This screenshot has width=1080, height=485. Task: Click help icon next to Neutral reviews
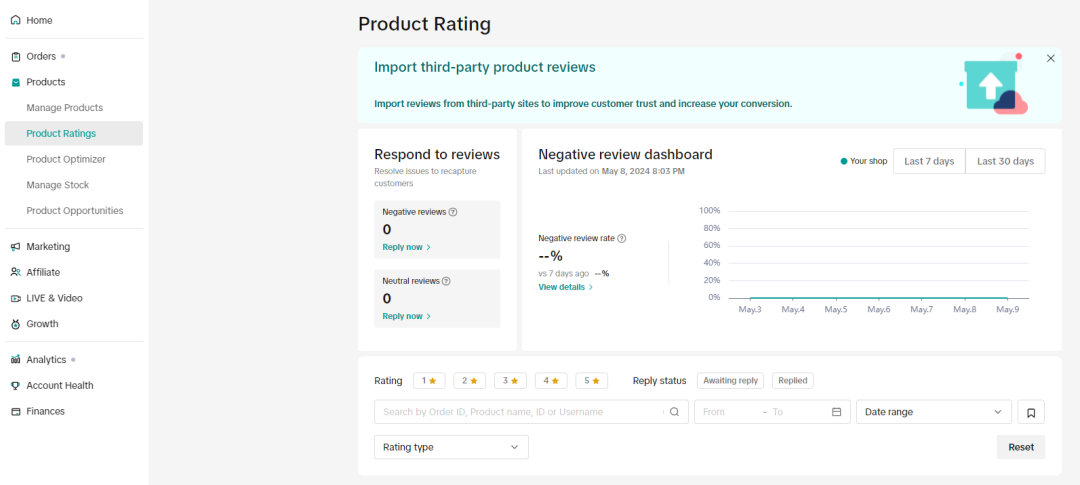446,281
